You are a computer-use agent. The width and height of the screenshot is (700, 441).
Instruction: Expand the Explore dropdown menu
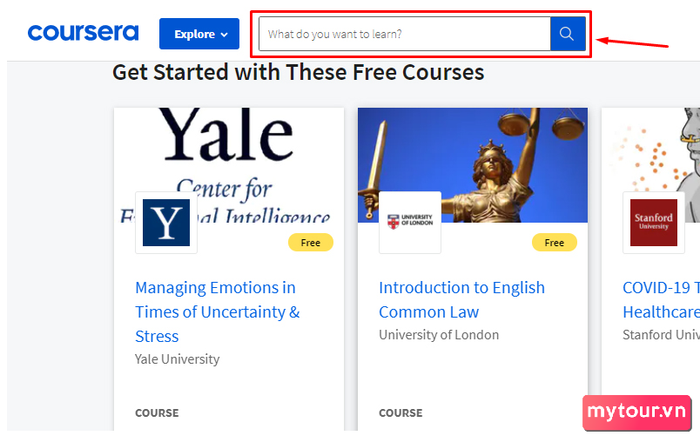[199, 34]
